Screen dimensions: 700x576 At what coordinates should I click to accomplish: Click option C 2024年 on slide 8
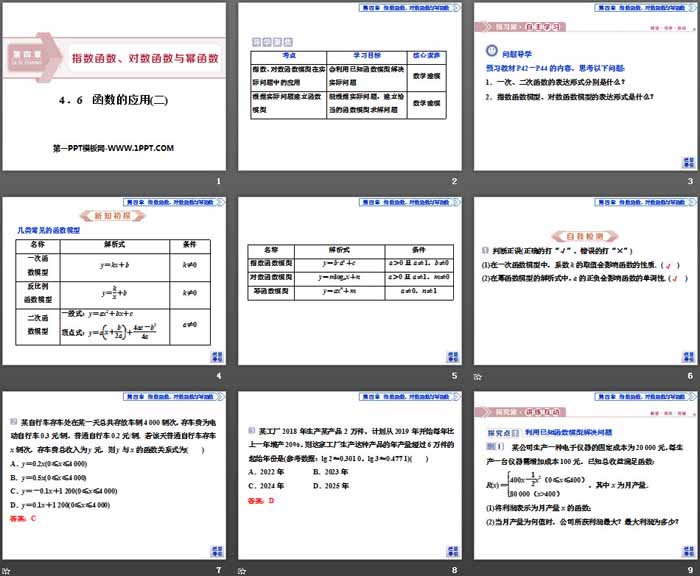[x=266, y=486]
